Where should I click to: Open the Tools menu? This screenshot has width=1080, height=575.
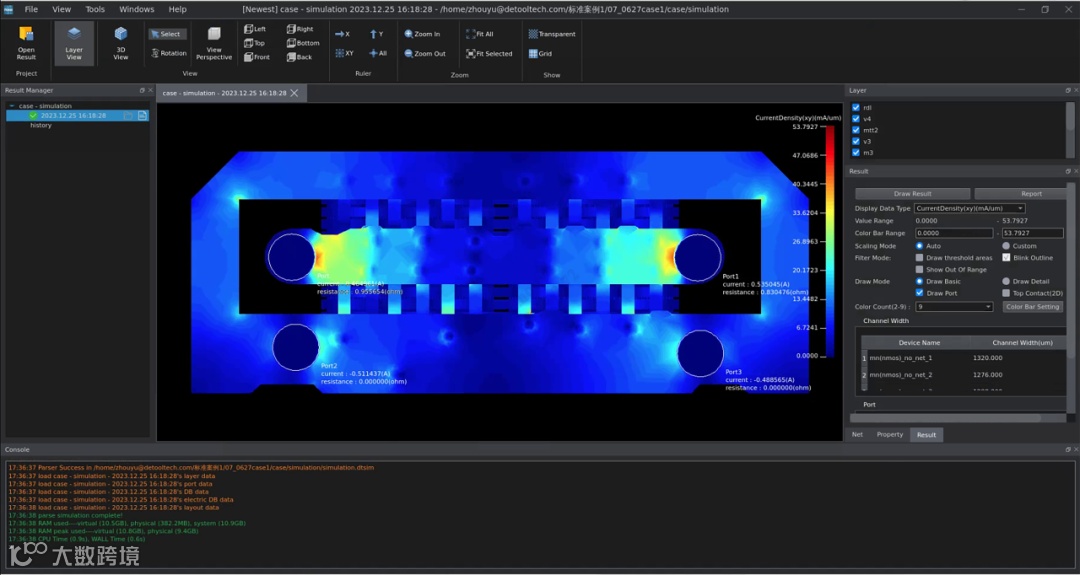point(95,9)
